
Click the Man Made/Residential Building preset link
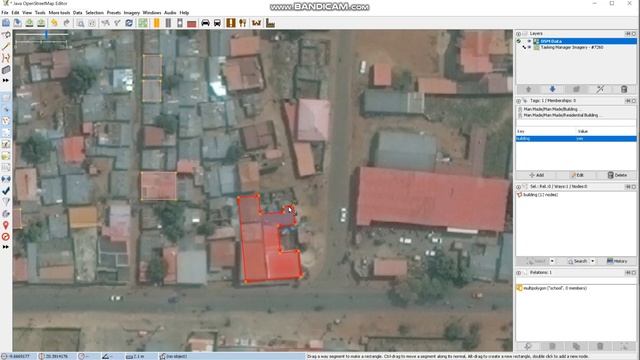pos(560,116)
